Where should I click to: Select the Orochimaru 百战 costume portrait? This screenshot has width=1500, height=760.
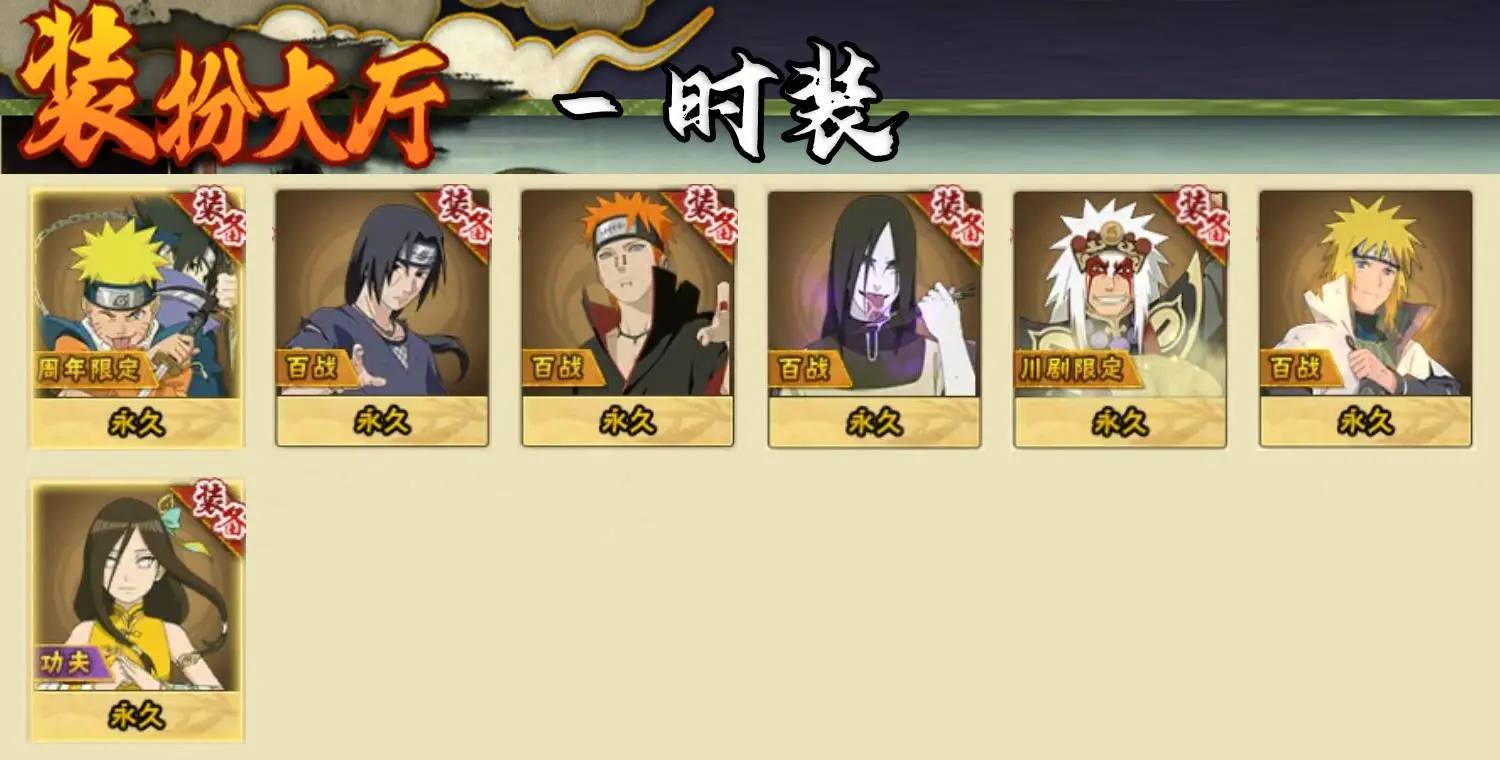pos(874,294)
